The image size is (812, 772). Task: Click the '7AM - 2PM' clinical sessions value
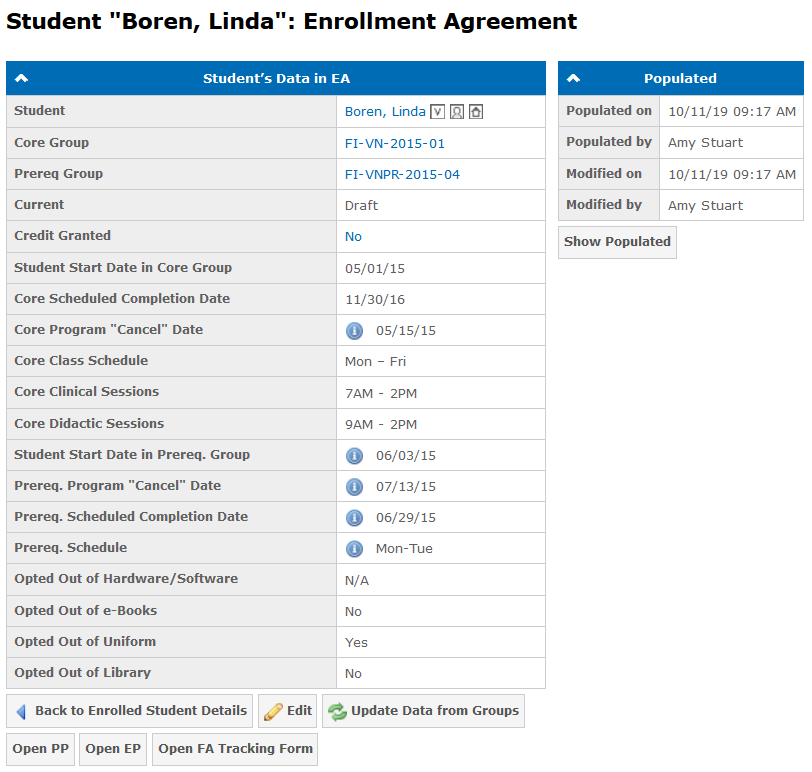point(381,394)
